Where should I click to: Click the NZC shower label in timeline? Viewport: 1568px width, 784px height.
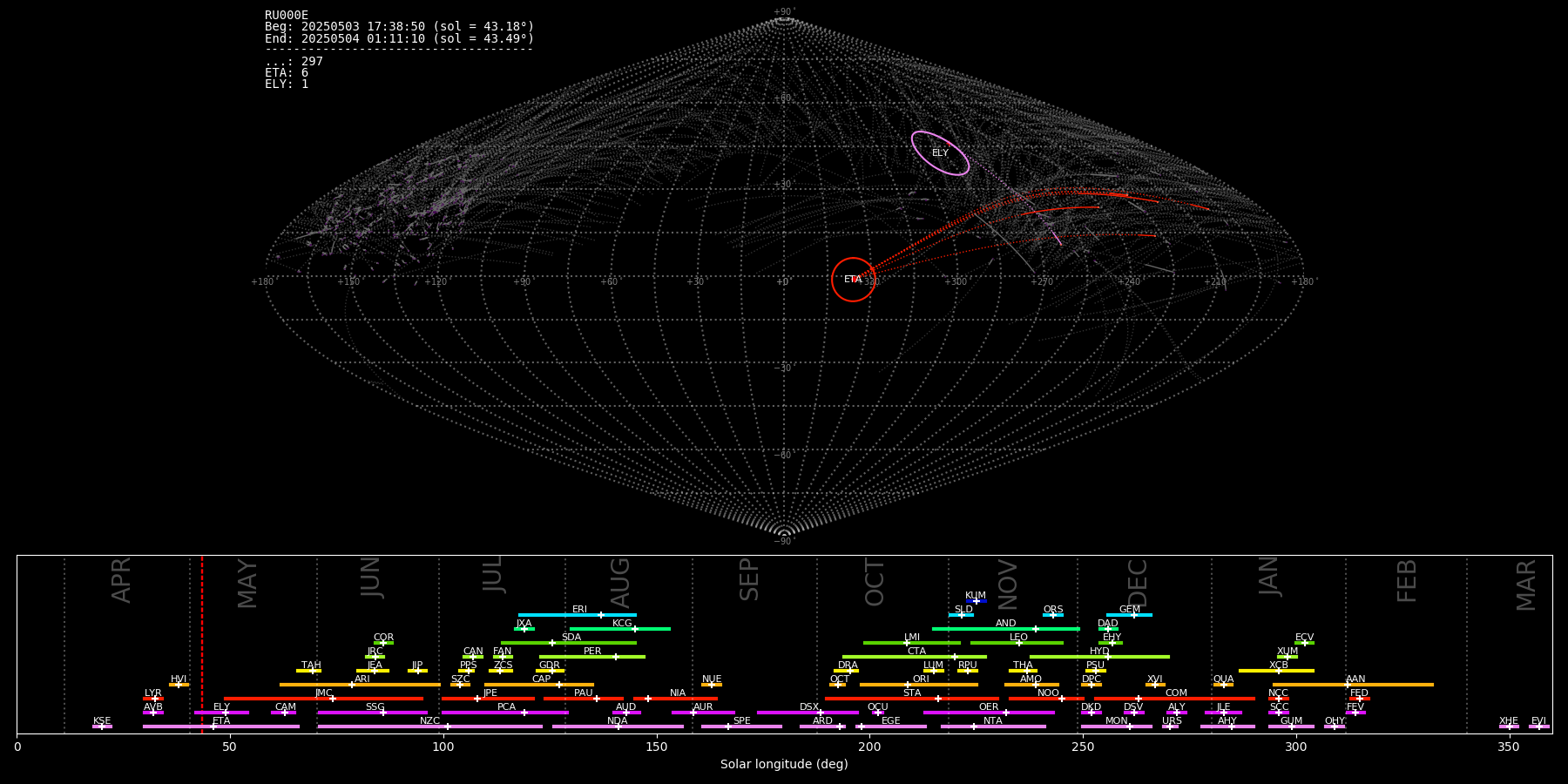[x=430, y=720]
